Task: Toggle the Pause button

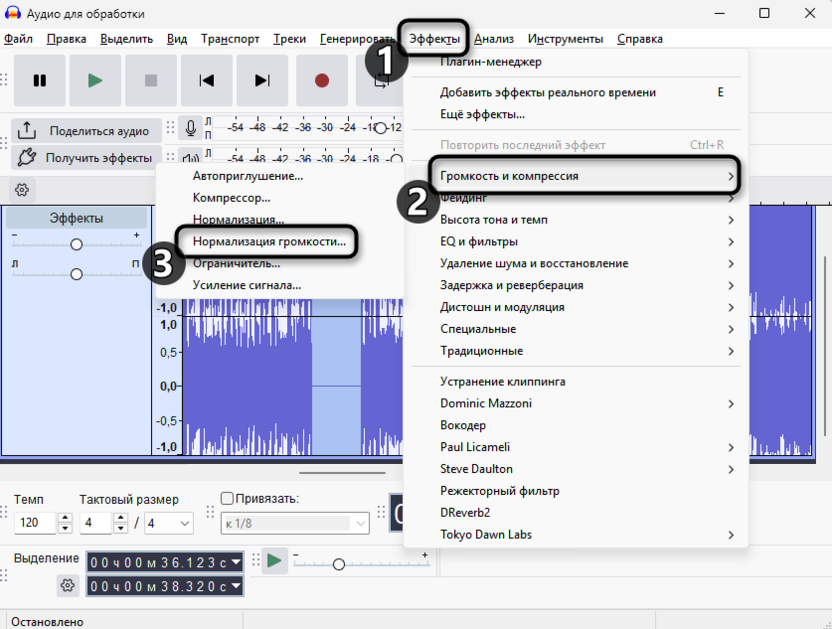Action: click(39, 82)
